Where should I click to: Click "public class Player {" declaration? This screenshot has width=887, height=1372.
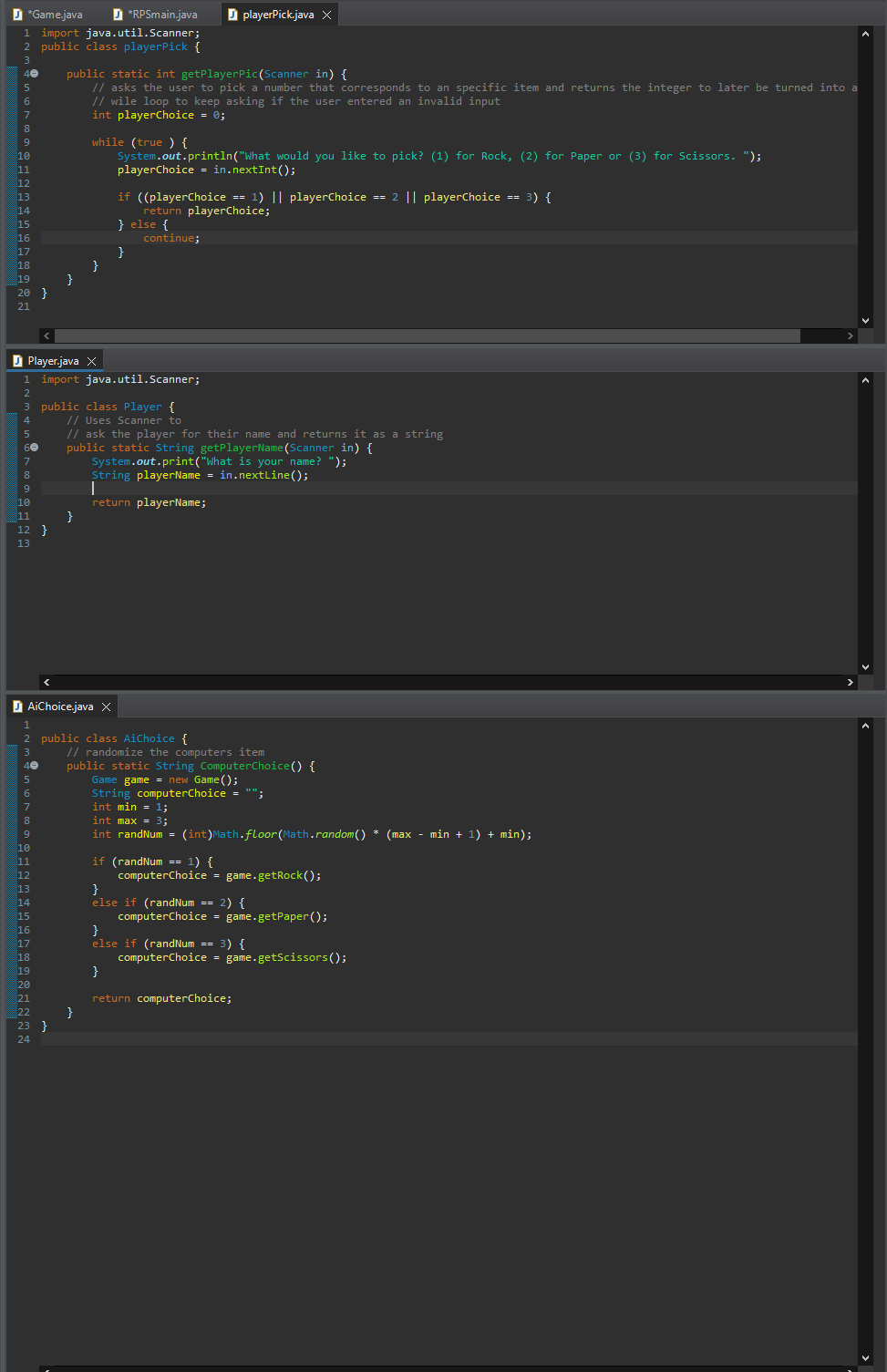coord(108,407)
